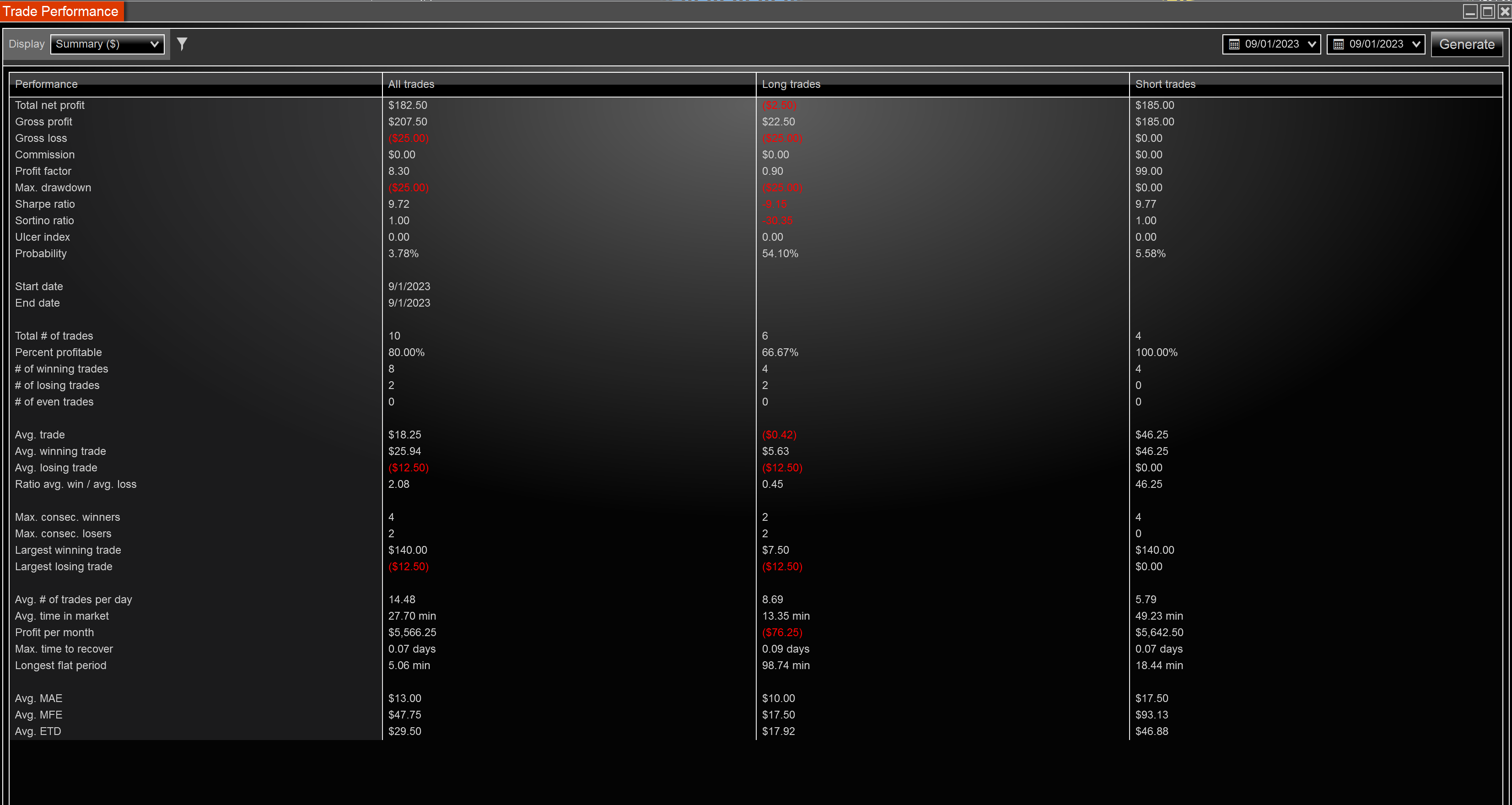Select the Ulcer index row label
Viewport: 1512px width, 805px height.
coord(42,237)
